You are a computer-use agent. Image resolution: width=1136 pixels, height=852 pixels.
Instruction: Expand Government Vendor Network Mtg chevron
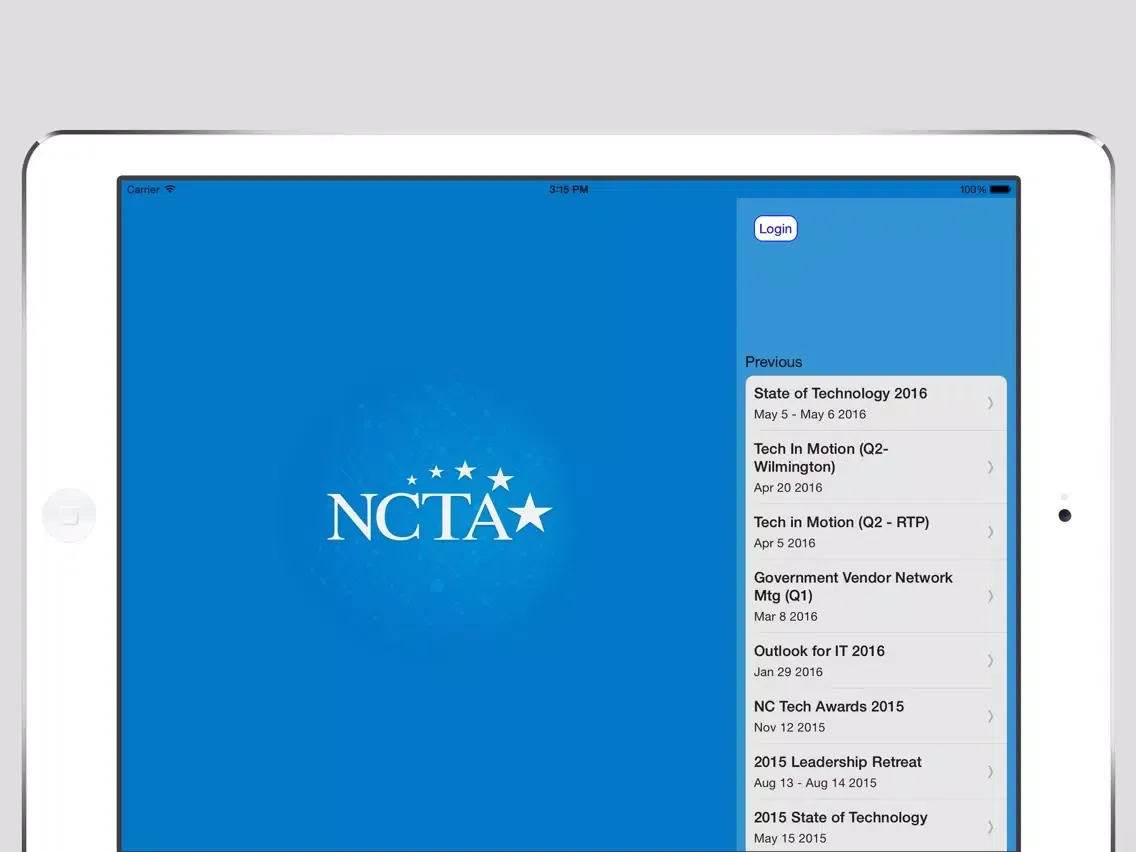tap(990, 596)
